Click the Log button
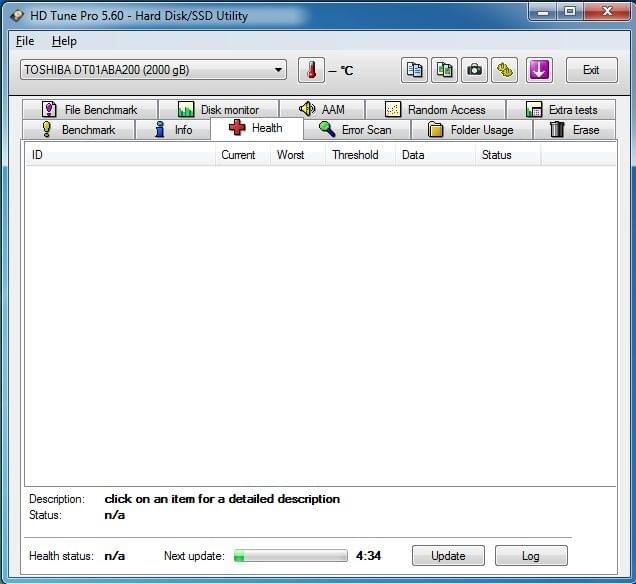Viewport: 636px width, 584px height. pos(531,556)
